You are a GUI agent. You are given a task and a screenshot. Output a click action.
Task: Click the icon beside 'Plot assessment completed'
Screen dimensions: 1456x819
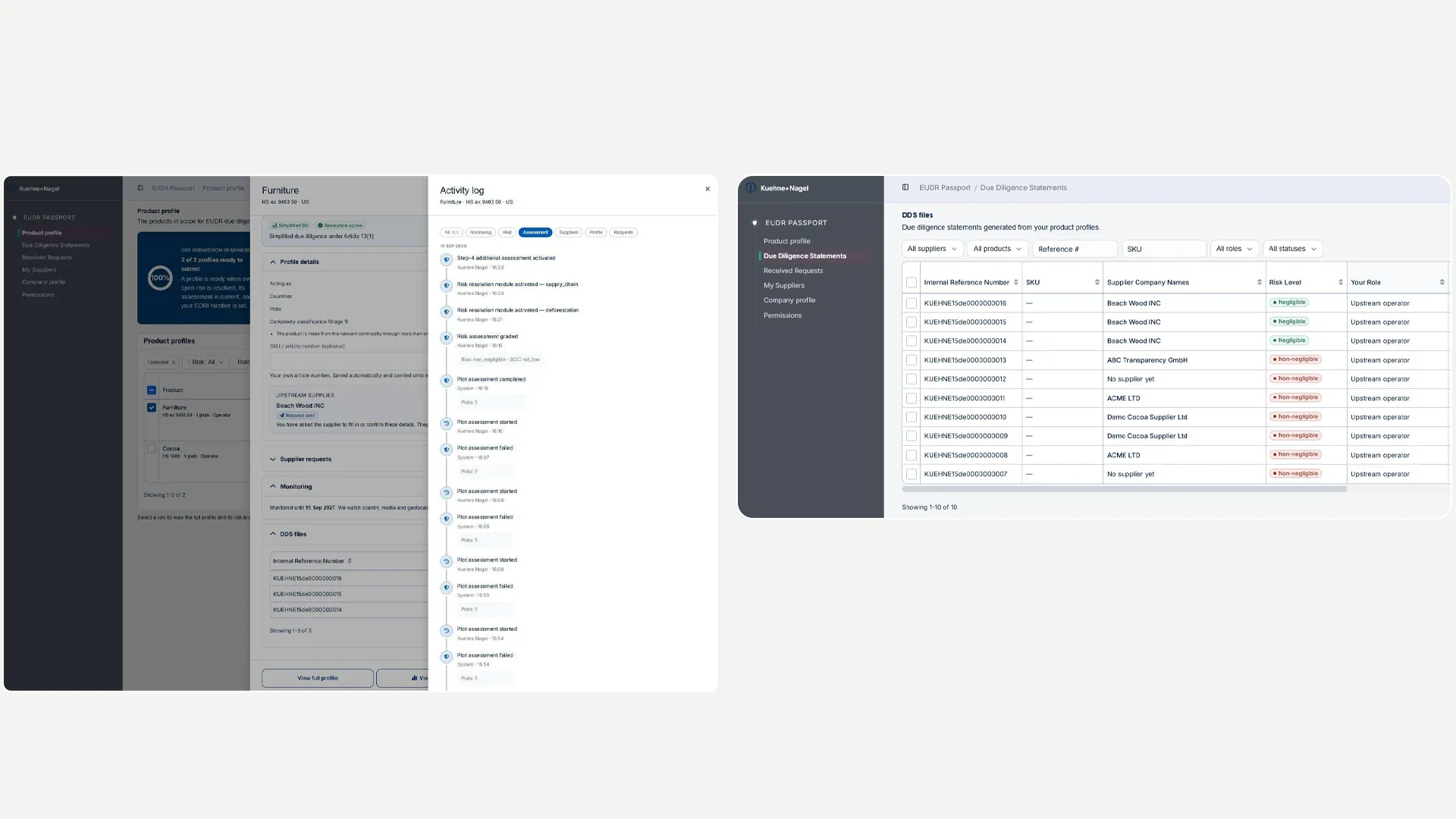click(447, 381)
